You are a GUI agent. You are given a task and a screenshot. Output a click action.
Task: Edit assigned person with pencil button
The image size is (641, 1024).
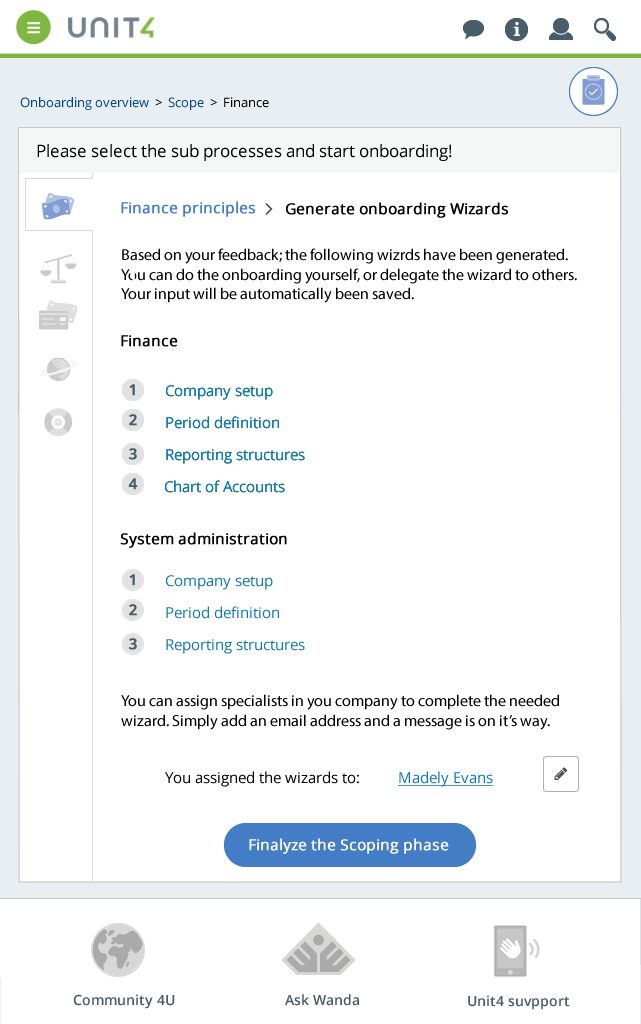click(561, 774)
